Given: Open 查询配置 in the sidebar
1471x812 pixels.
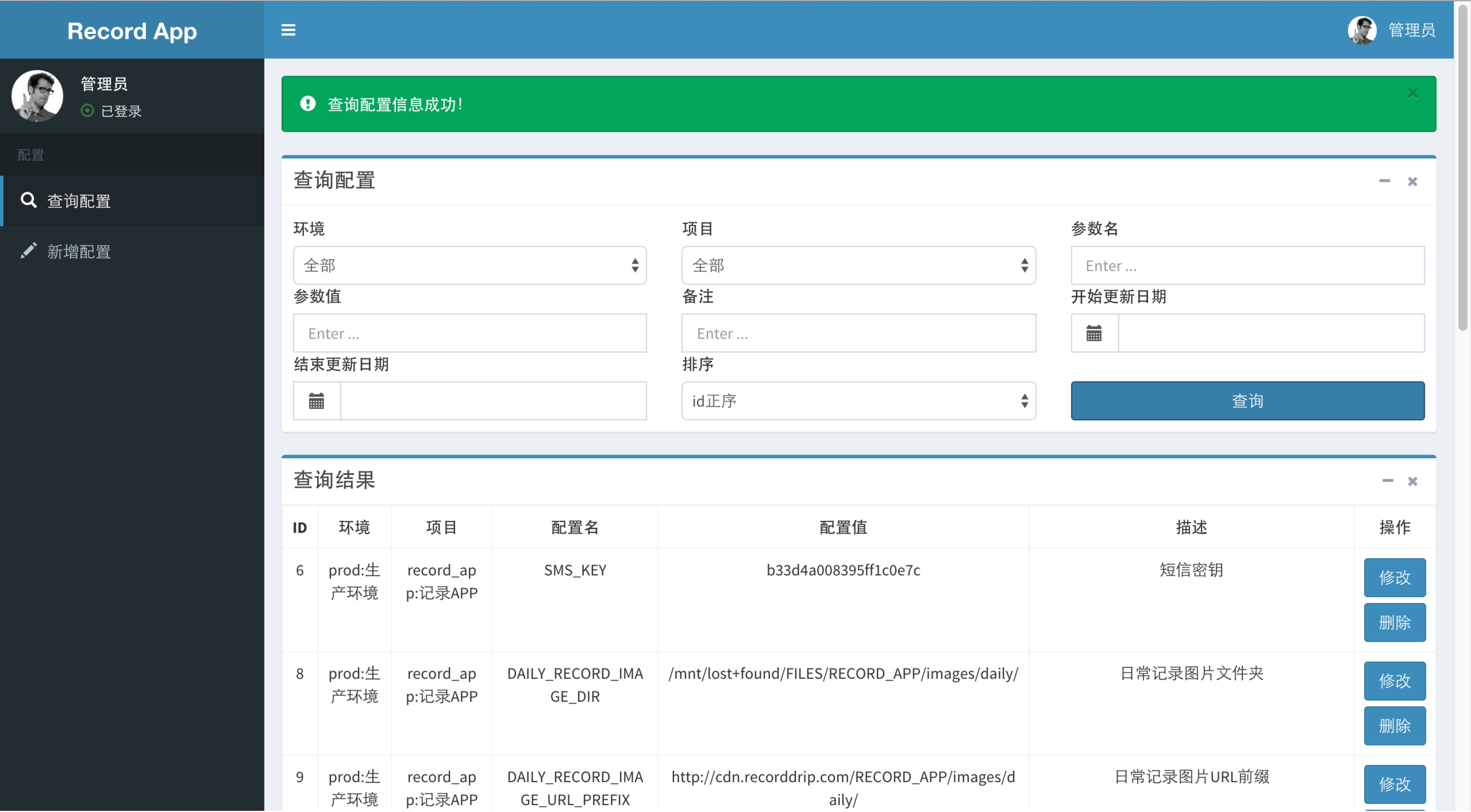Looking at the screenshot, I should (132, 201).
